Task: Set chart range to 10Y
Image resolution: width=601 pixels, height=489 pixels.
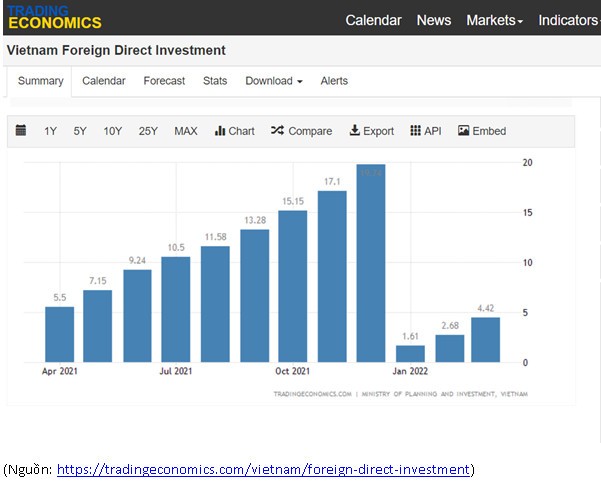Action: pos(112,131)
